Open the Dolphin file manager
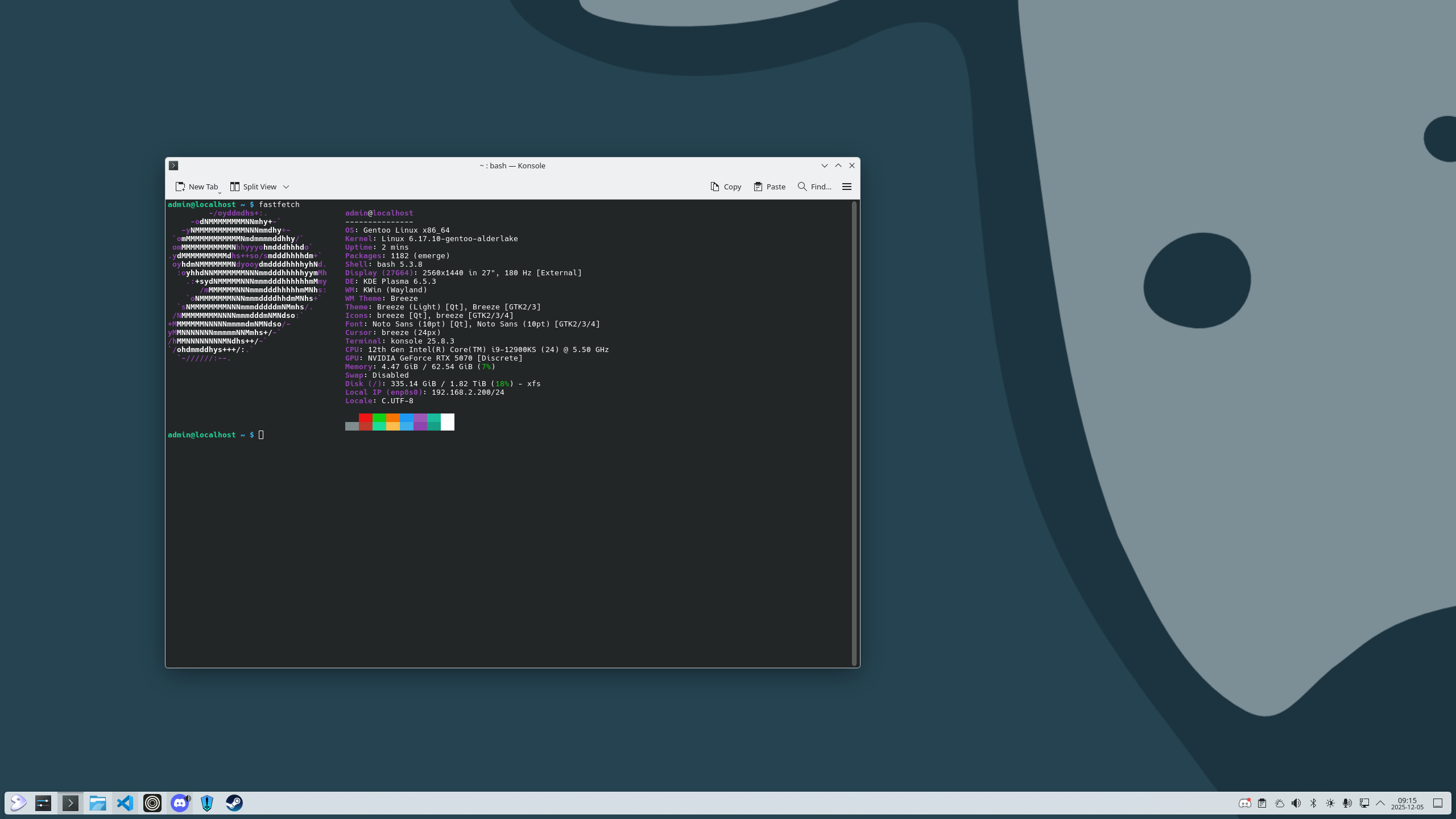Screen dimensions: 1456x819 point(98,803)
